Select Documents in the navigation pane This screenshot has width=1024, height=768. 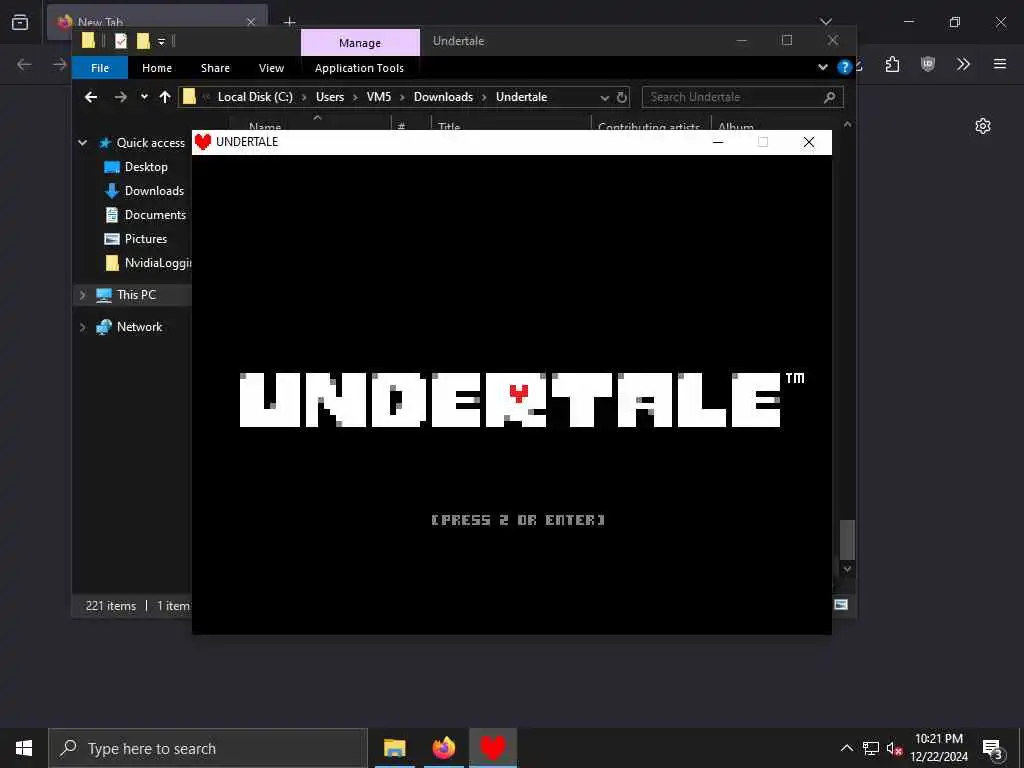pyautogui.click(x=155, y=215)
